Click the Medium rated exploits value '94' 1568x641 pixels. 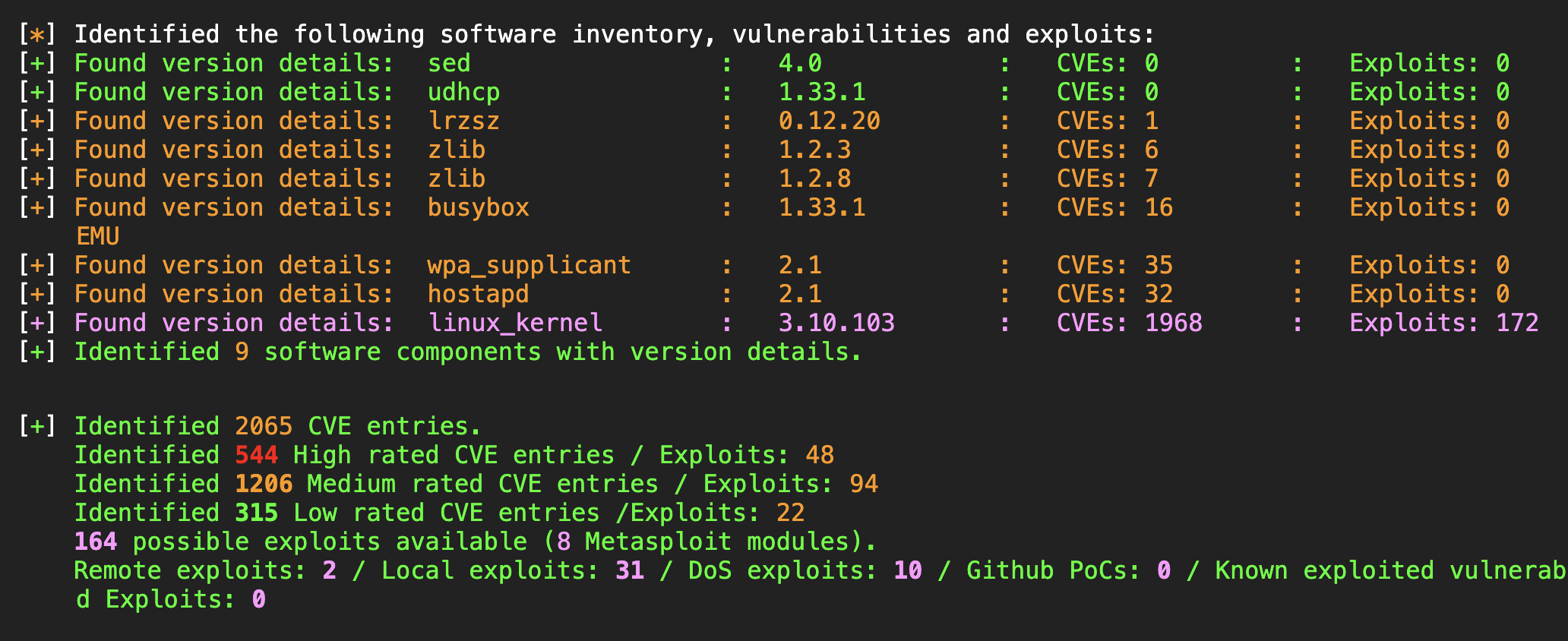click(864, 484)
